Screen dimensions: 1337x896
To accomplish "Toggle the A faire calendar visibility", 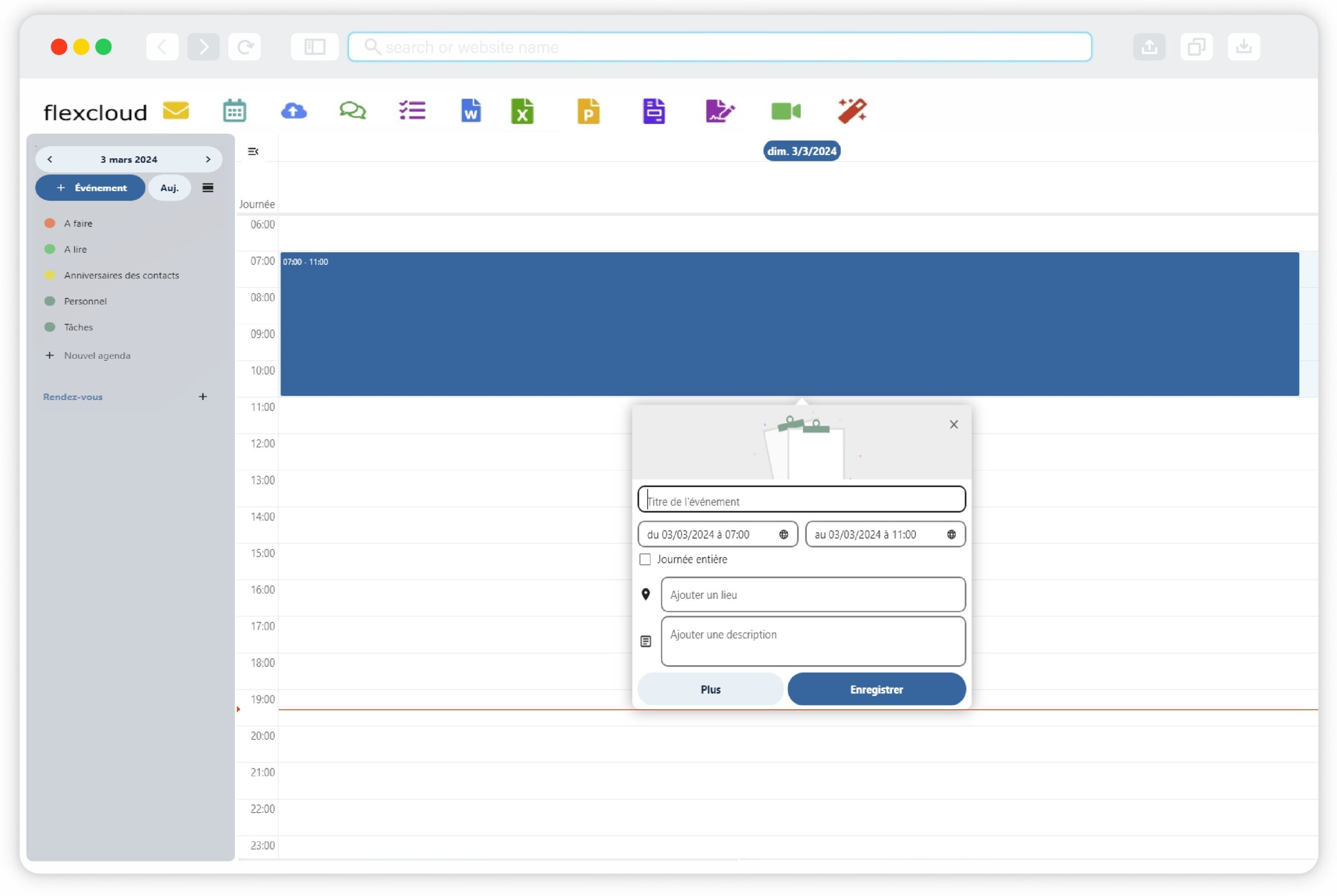I will pos(49,223).
